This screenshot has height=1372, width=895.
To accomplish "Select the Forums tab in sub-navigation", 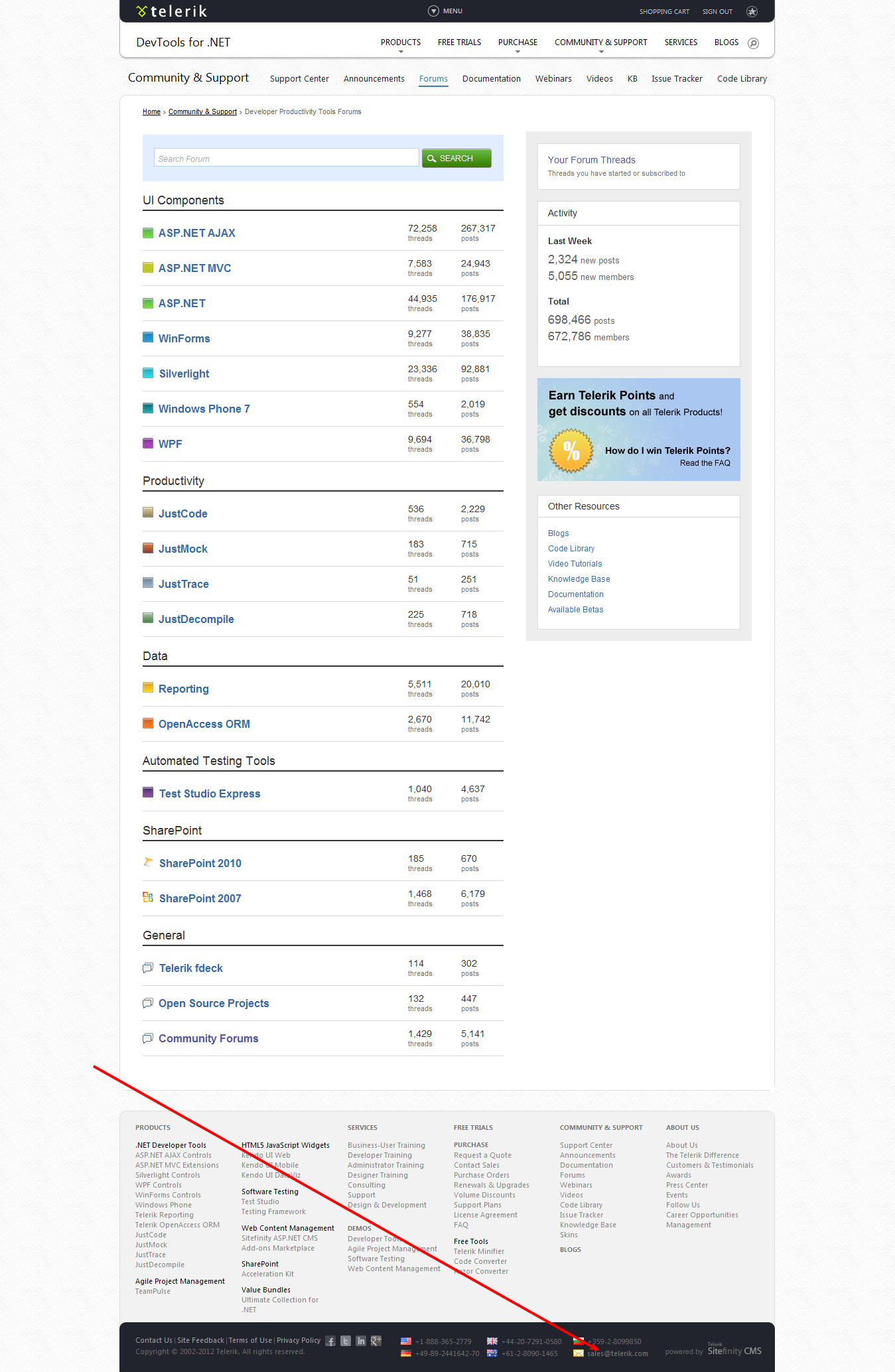I will click(x=433, y=79).
